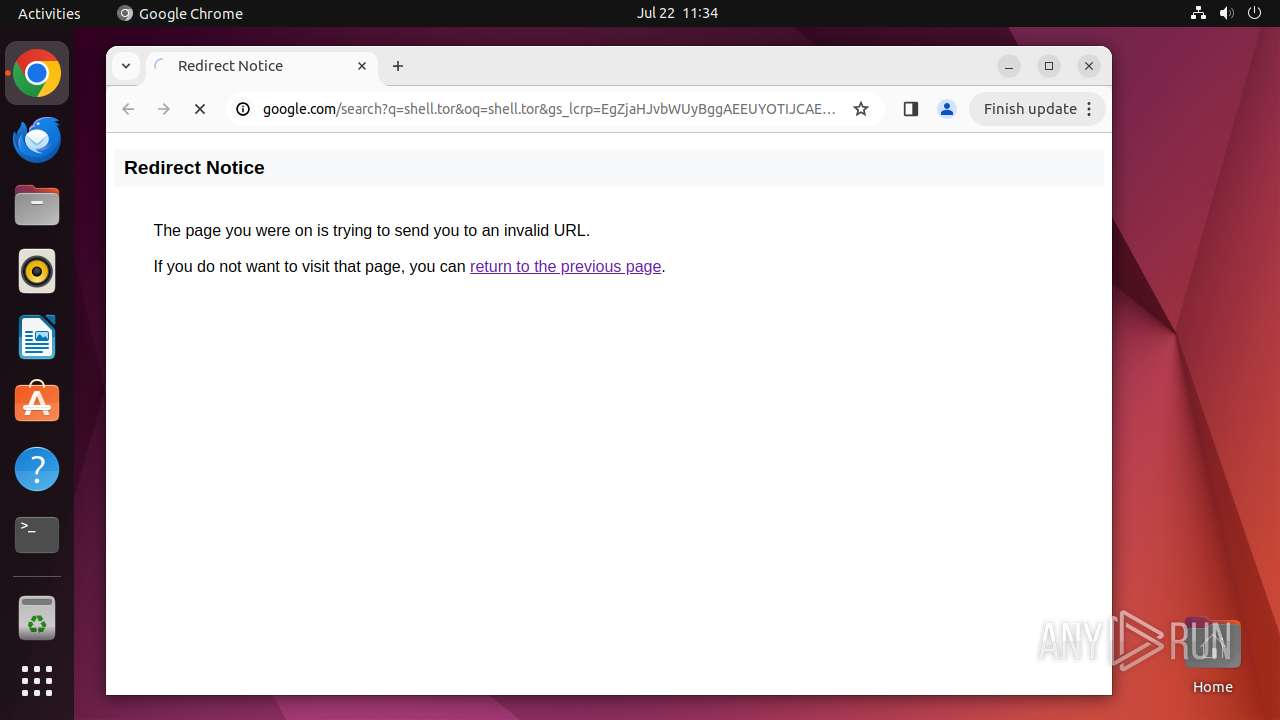Open Ubuntu Software store from the dock
The height and width of the screenshot is (720, 1280).
(37, 403)
